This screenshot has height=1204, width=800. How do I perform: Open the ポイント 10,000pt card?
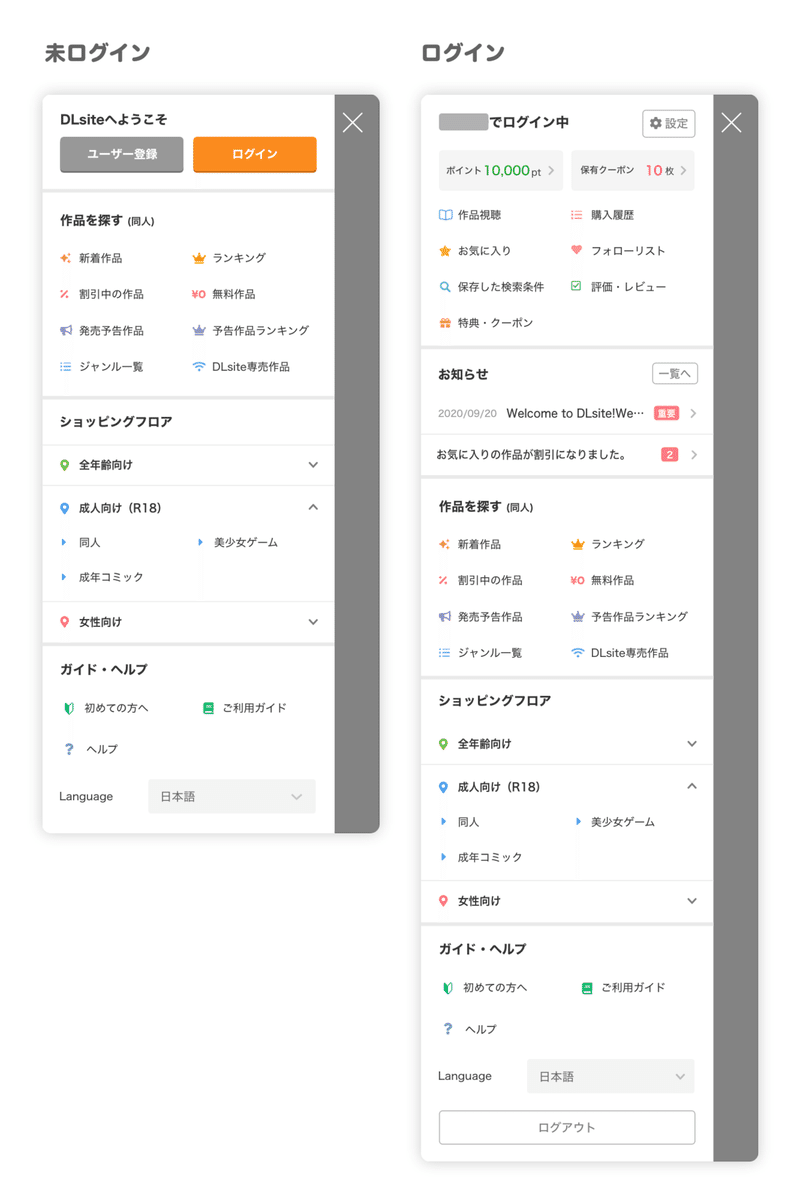click(501, 171)
